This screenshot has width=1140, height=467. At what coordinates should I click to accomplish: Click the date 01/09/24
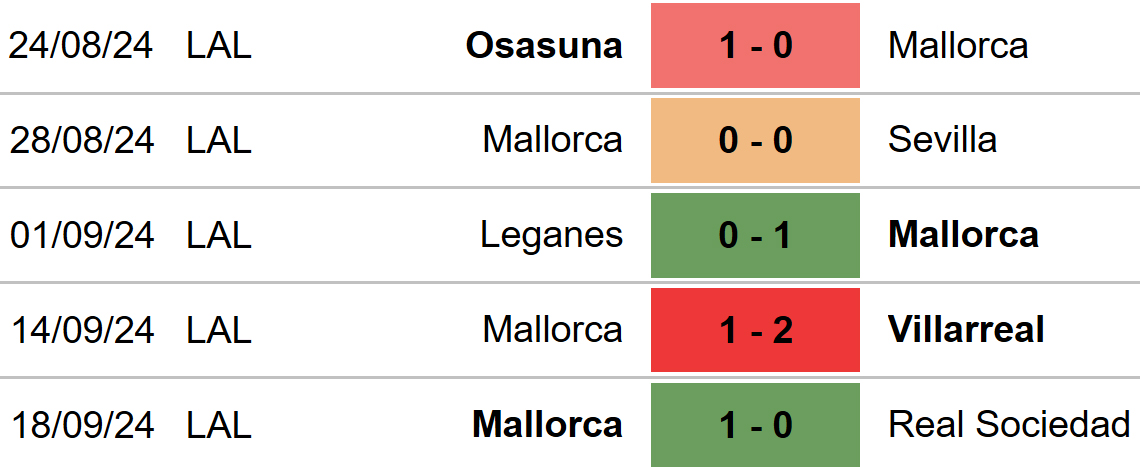(x=82, y=235)
